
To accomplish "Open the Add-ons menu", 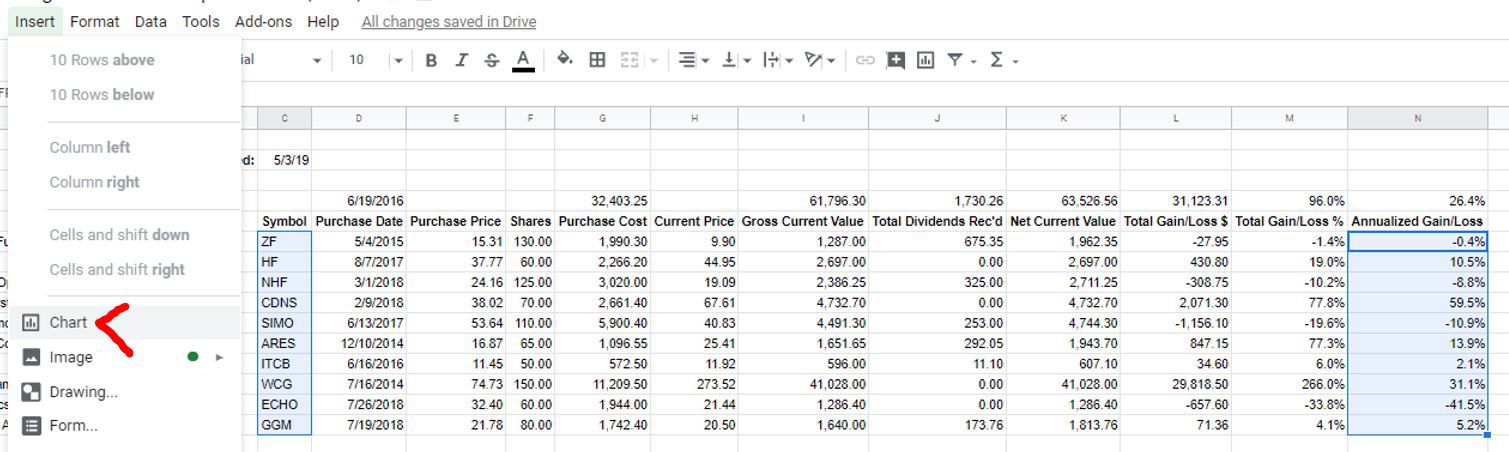I will click(263, 21).
